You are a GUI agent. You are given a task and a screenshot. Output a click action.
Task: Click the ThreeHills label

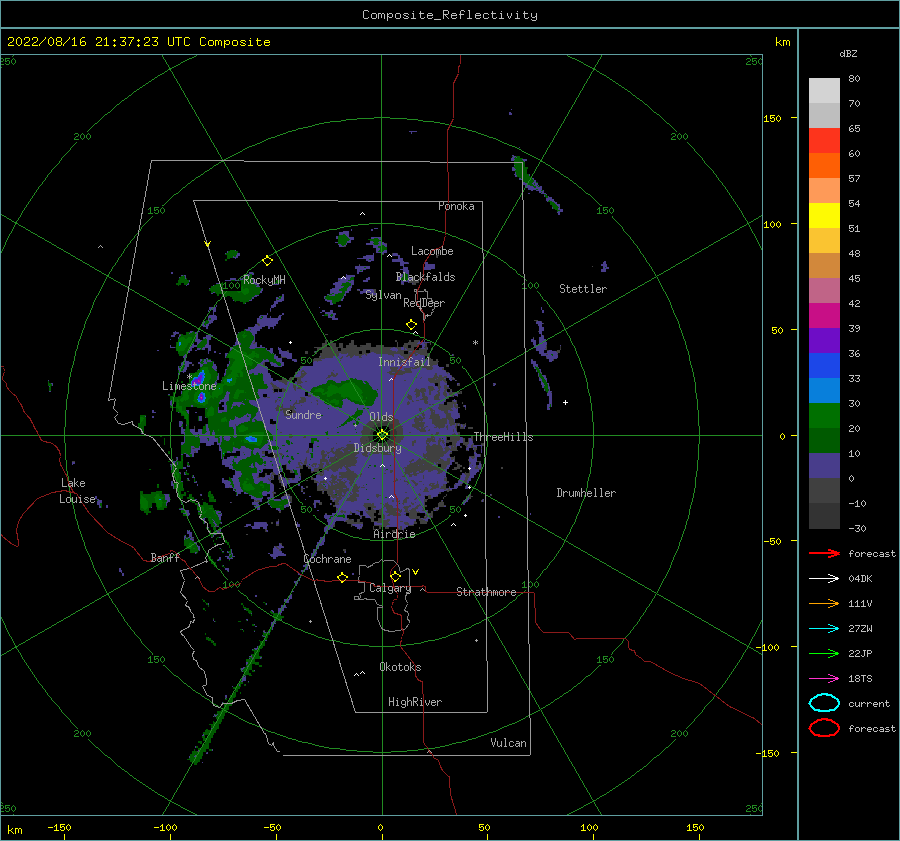503,437
